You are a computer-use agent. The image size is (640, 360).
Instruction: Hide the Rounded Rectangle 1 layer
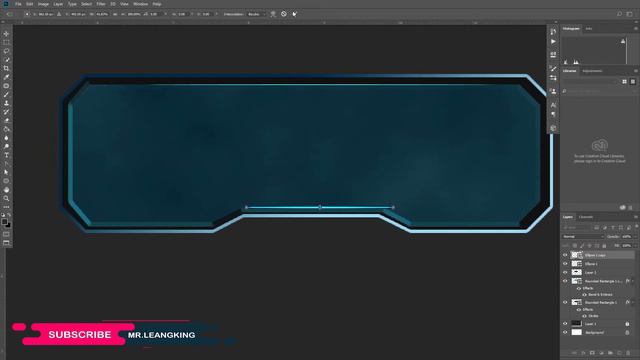565,302
